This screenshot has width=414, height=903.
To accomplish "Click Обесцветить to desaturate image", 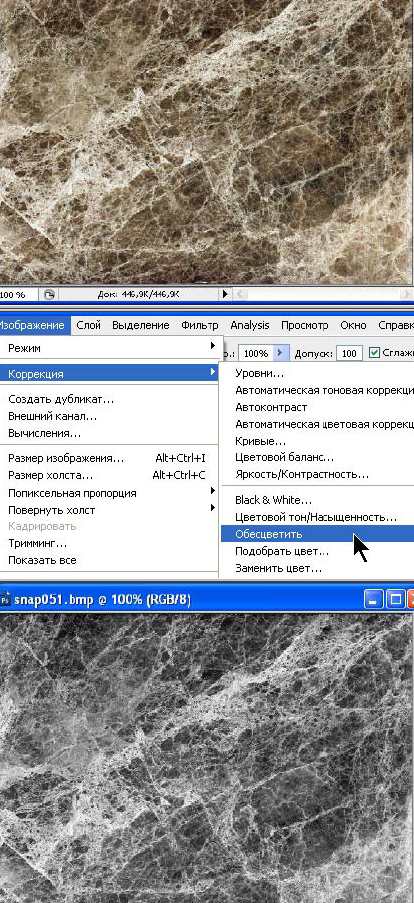I will click(x=317, y=534).
